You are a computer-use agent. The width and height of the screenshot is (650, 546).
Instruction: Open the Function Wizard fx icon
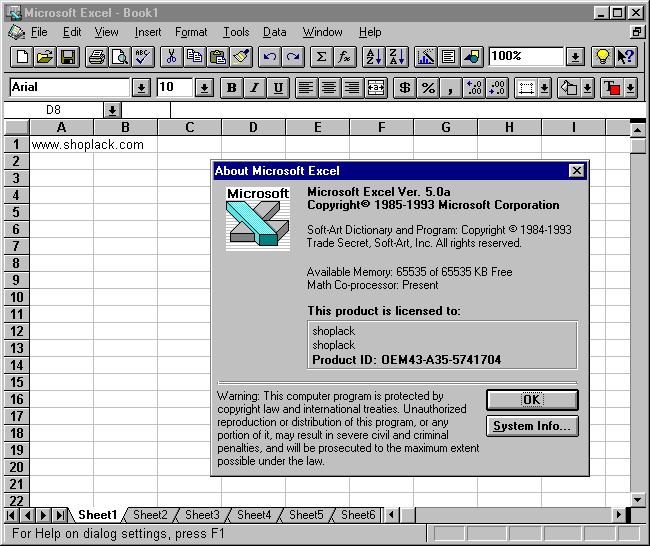[x=345, y=56]
